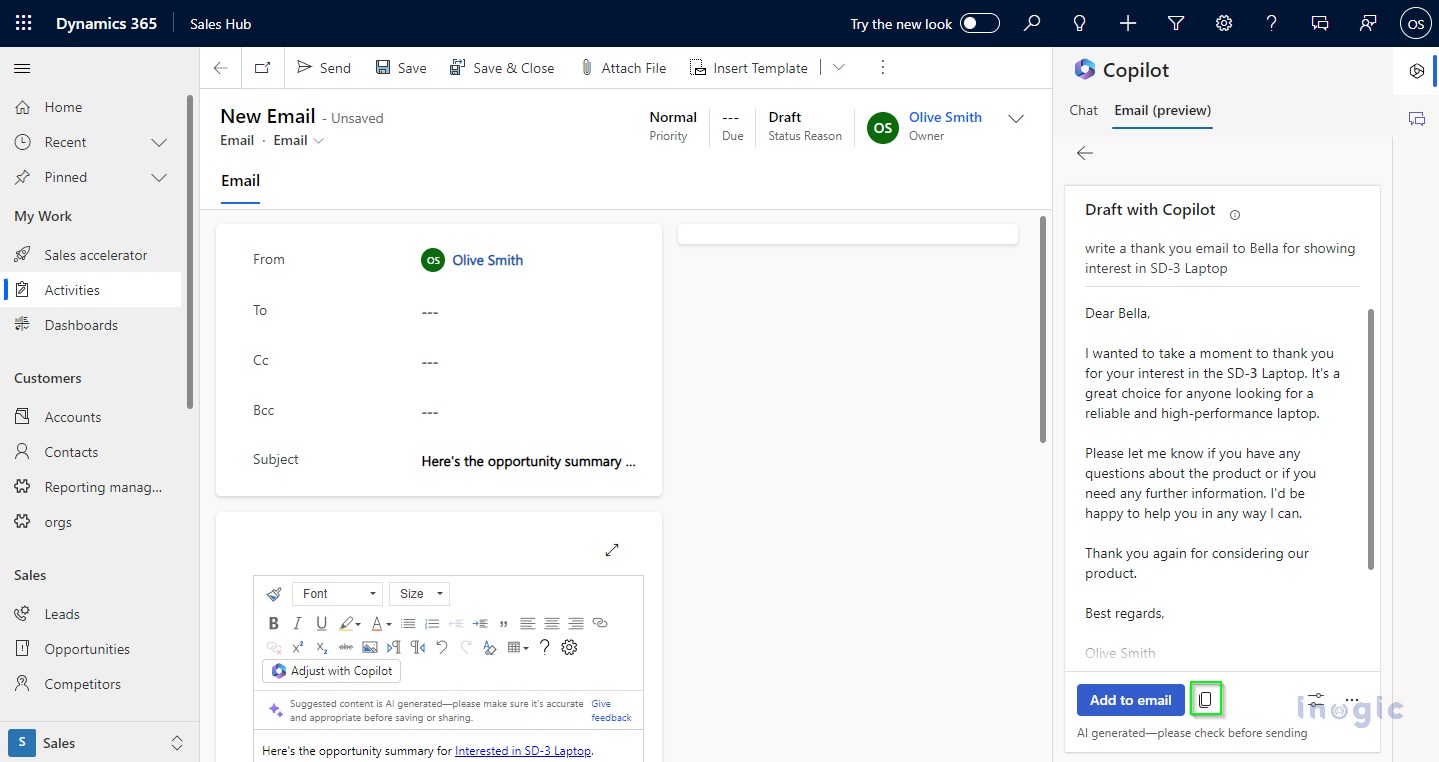Open the advanced find funnel icon

point(1176,23)
